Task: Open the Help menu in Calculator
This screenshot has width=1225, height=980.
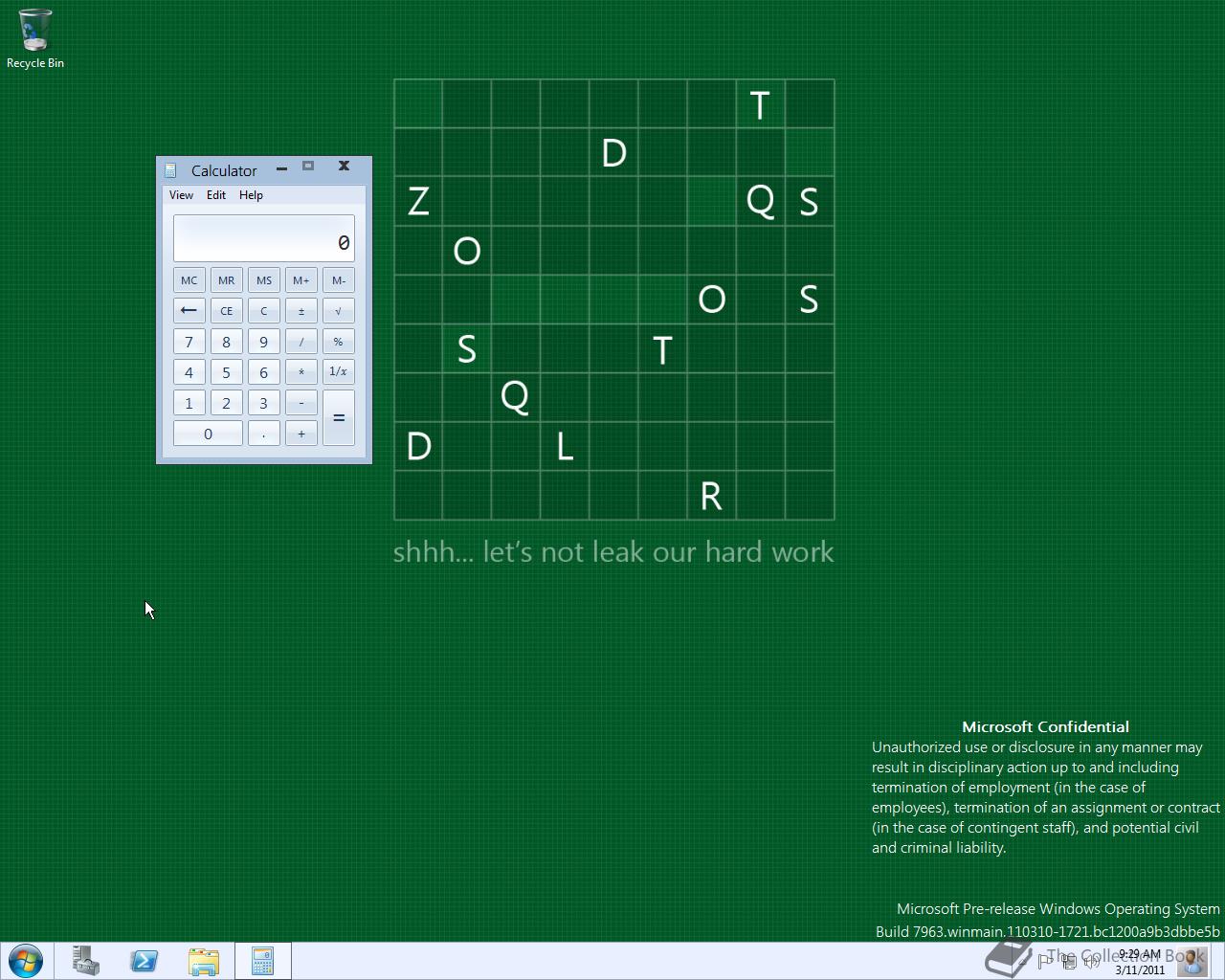Action: point(251,195)
